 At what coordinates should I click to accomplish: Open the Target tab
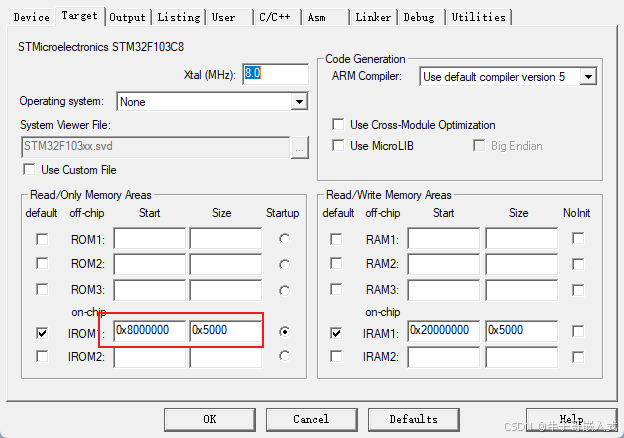[x=80, y=16]
